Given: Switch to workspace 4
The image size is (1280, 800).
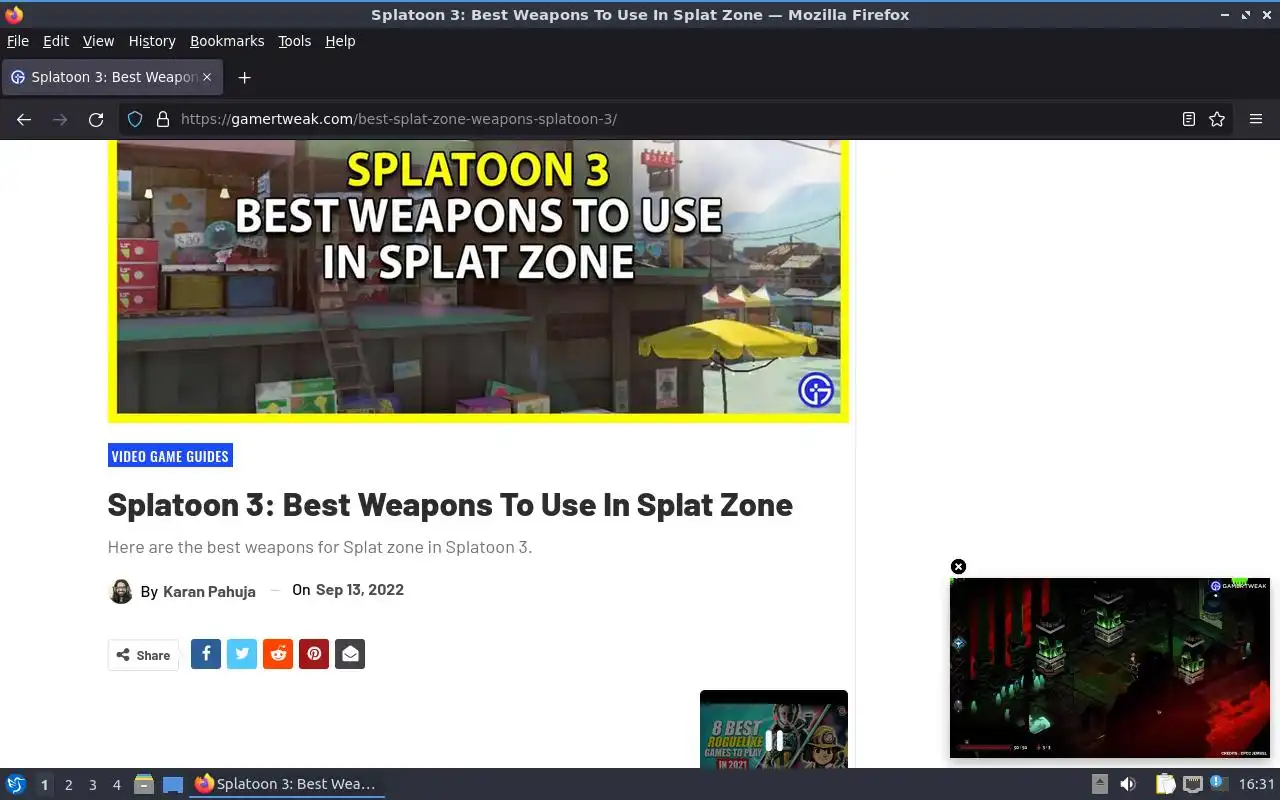Looking at the screenshot, I should pos(116,785).
